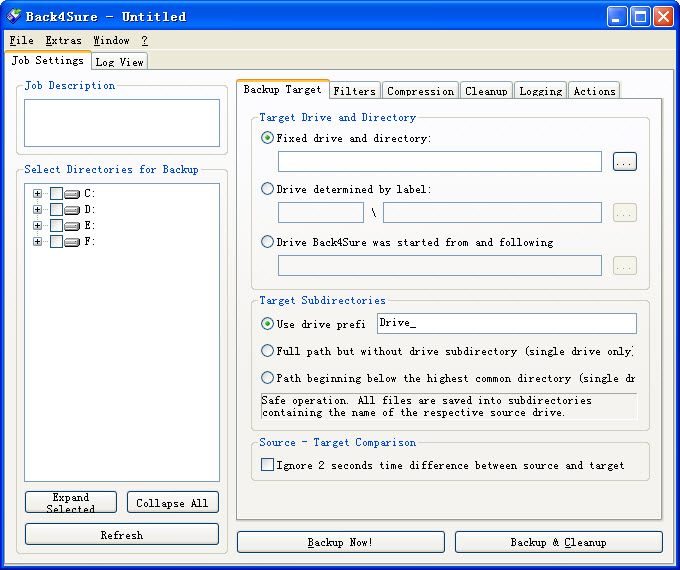Select Drive determined by label option
This screenshot has height=570, width=680.
pos(267,189)
